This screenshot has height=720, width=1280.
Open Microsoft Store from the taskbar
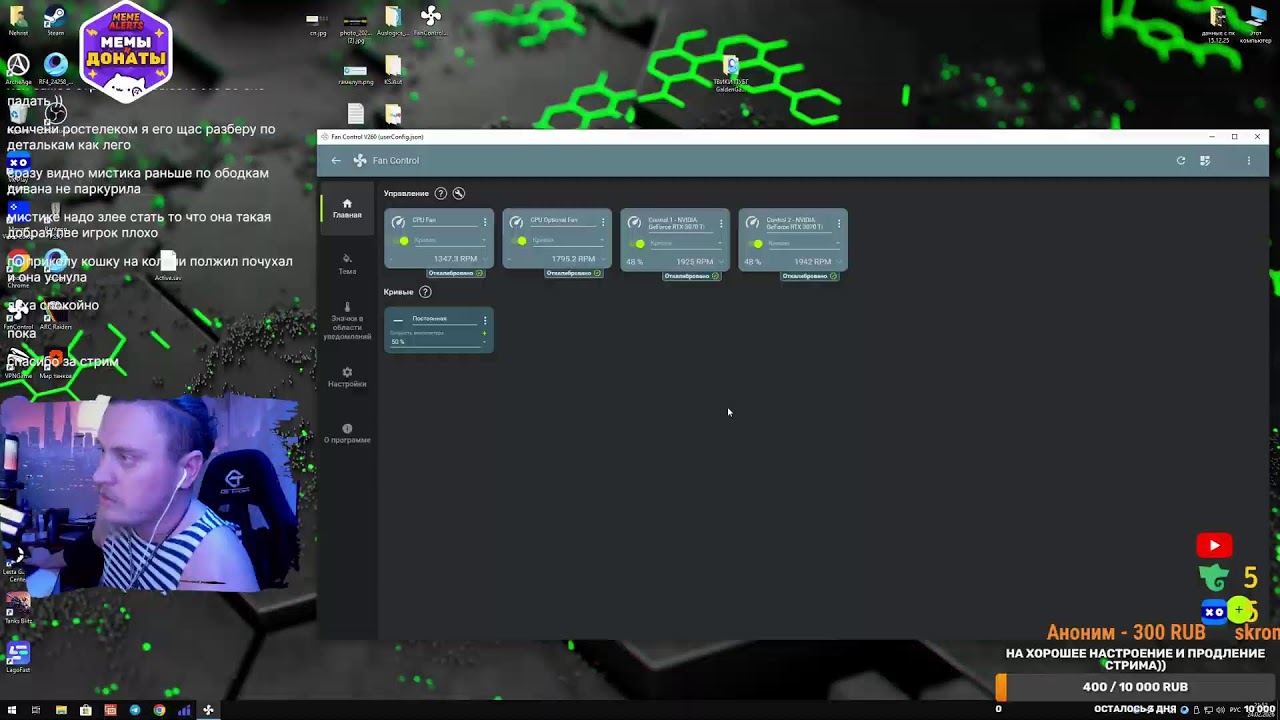click(85, 710)
